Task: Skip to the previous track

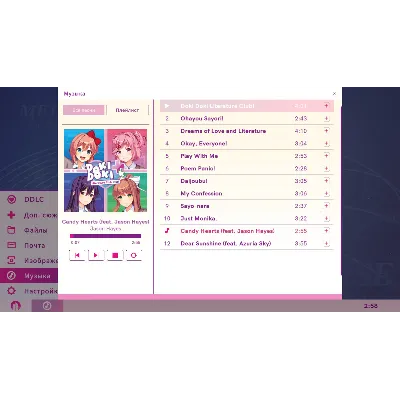Action: [77, 255]
